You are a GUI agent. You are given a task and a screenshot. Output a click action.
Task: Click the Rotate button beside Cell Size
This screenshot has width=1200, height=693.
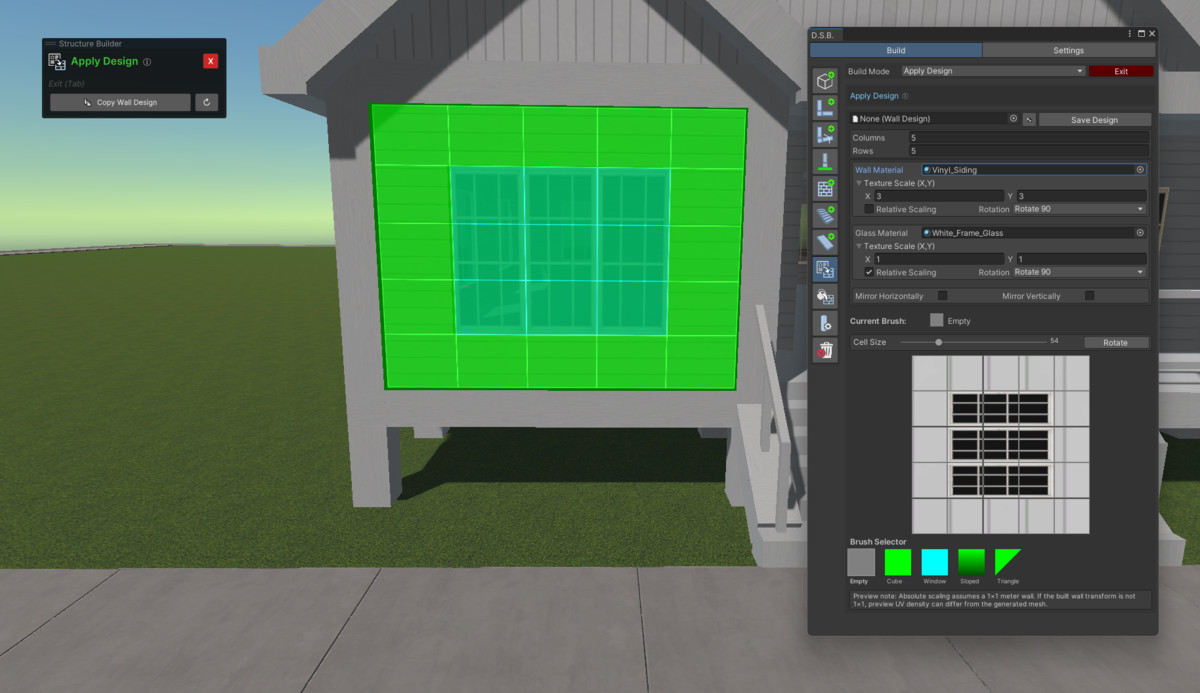[1115, 342]
